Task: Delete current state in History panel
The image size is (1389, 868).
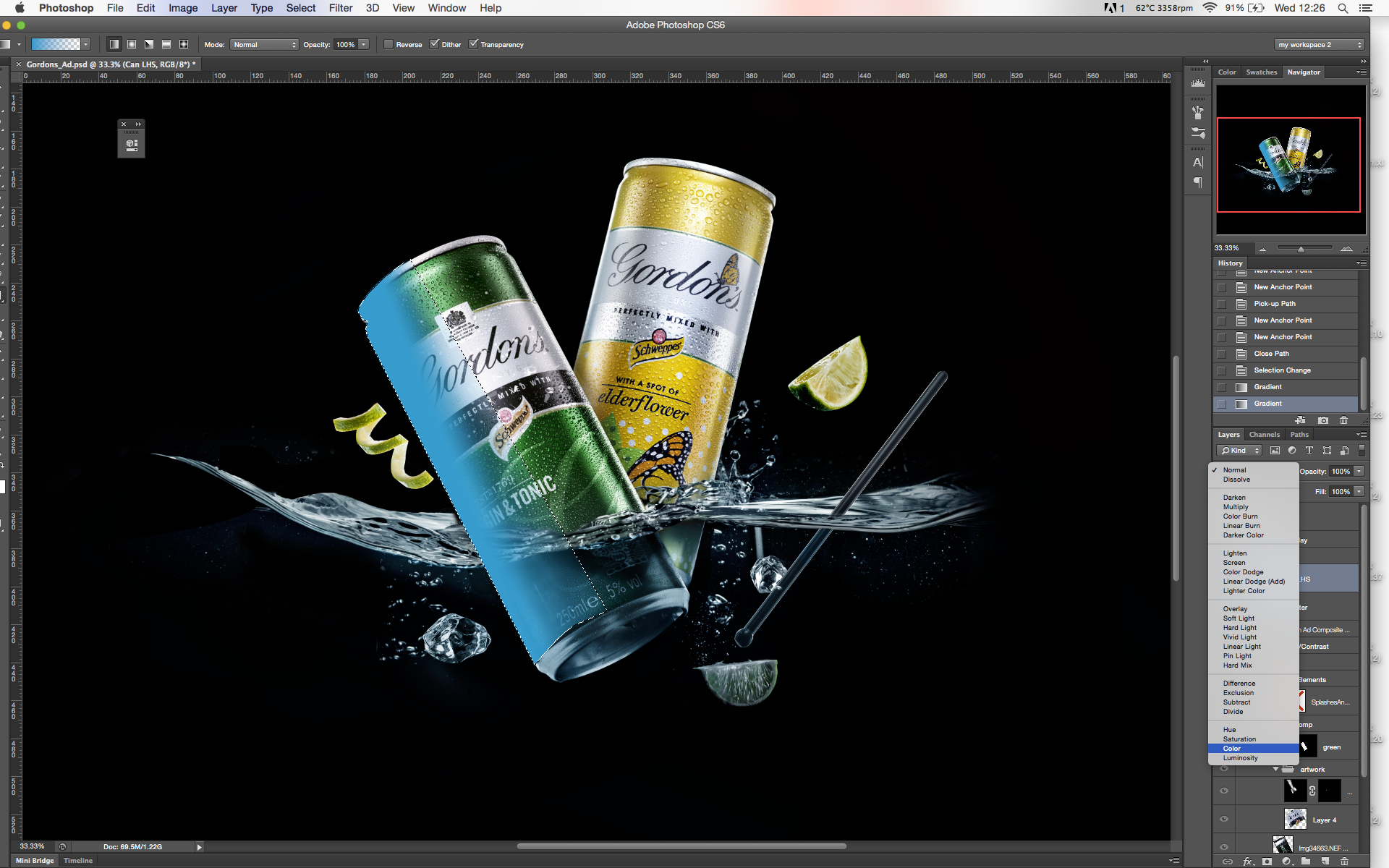Action: [1344, 420]
